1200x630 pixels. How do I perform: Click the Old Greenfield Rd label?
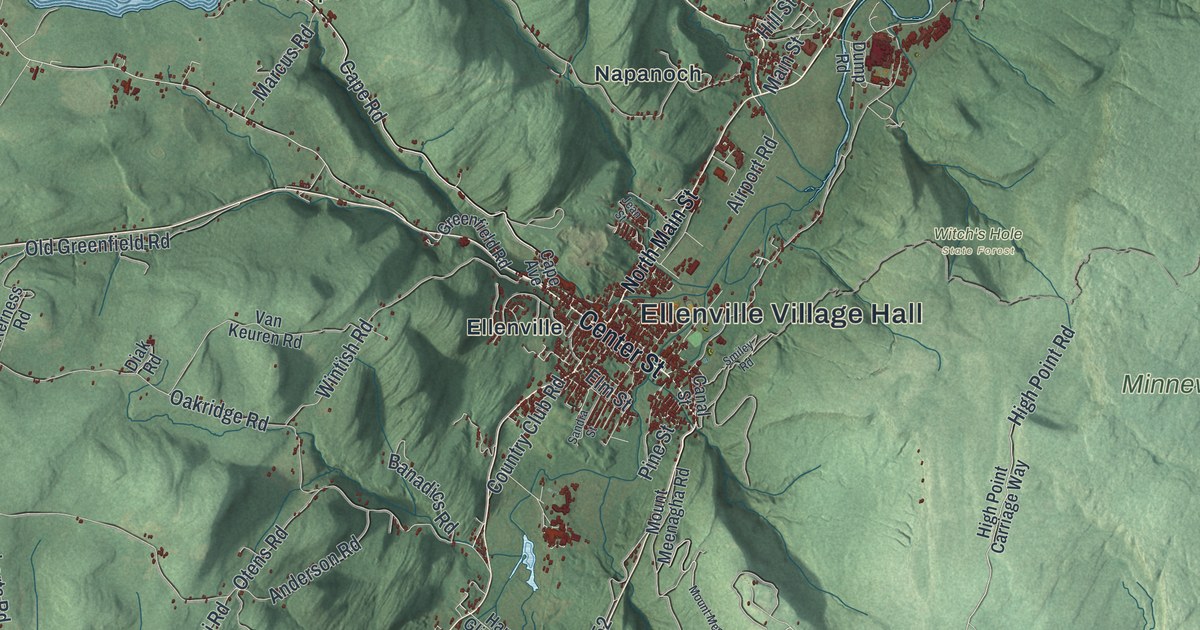pos(97,245)
